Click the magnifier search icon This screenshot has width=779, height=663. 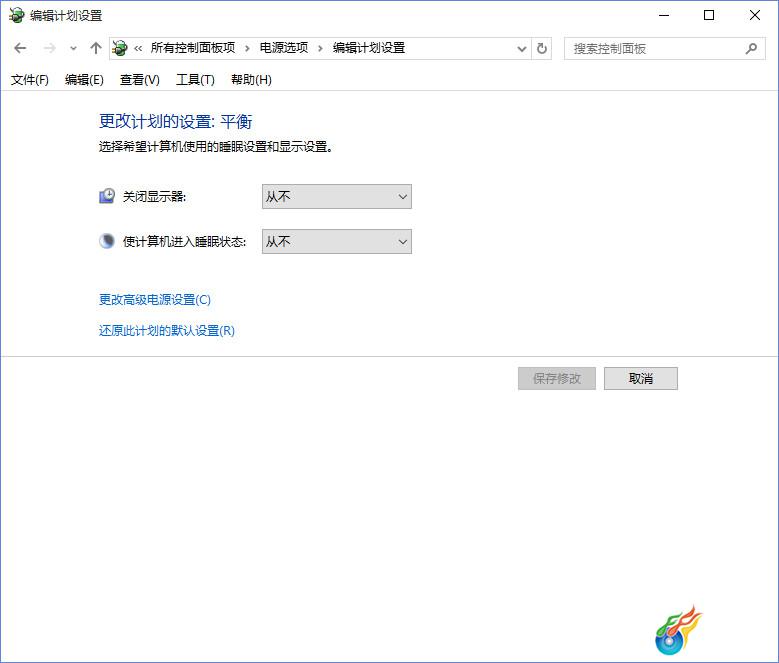coord(751,49)
